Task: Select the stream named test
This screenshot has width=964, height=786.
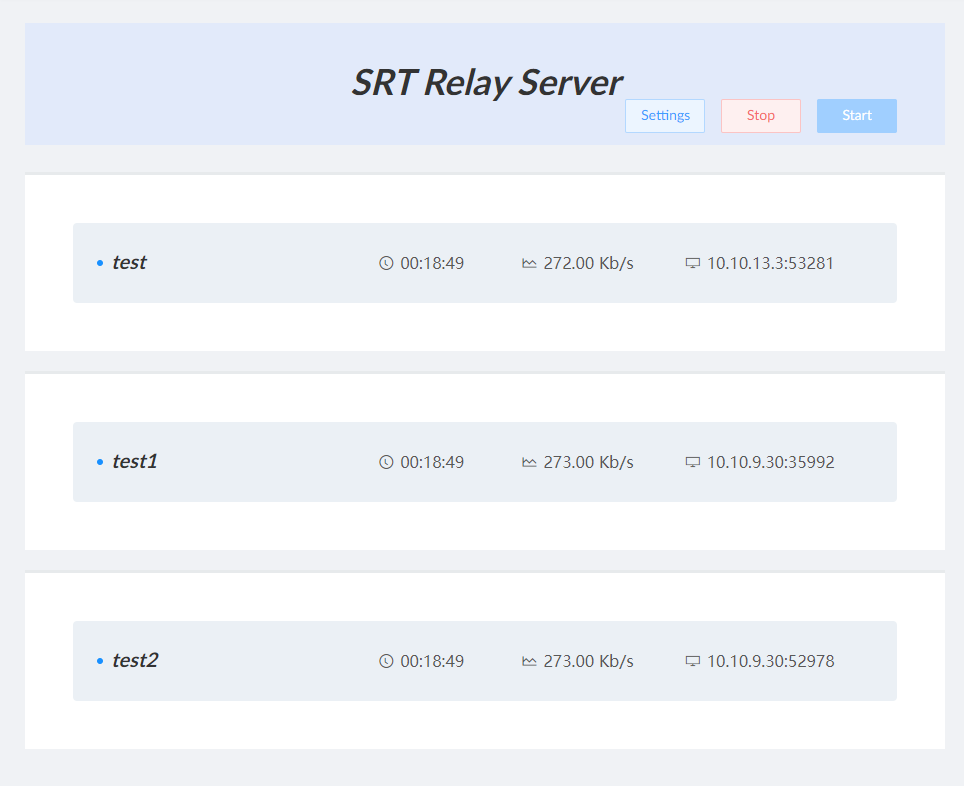Action: 129,263
